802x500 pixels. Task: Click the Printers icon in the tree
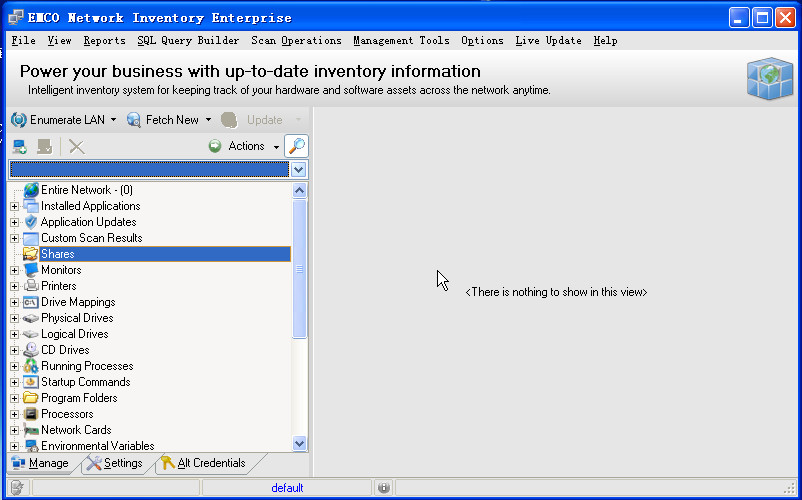pyautogui.click(x=31, y=286)
